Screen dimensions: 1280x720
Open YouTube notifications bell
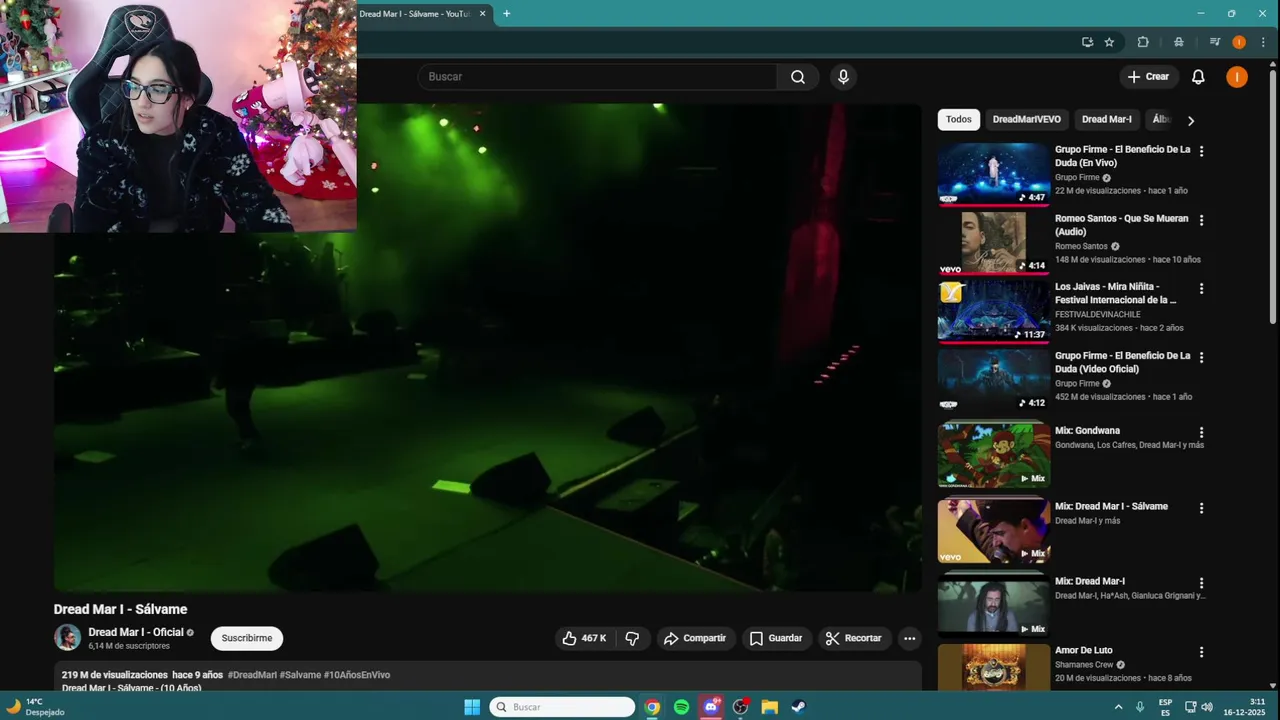1198,77
